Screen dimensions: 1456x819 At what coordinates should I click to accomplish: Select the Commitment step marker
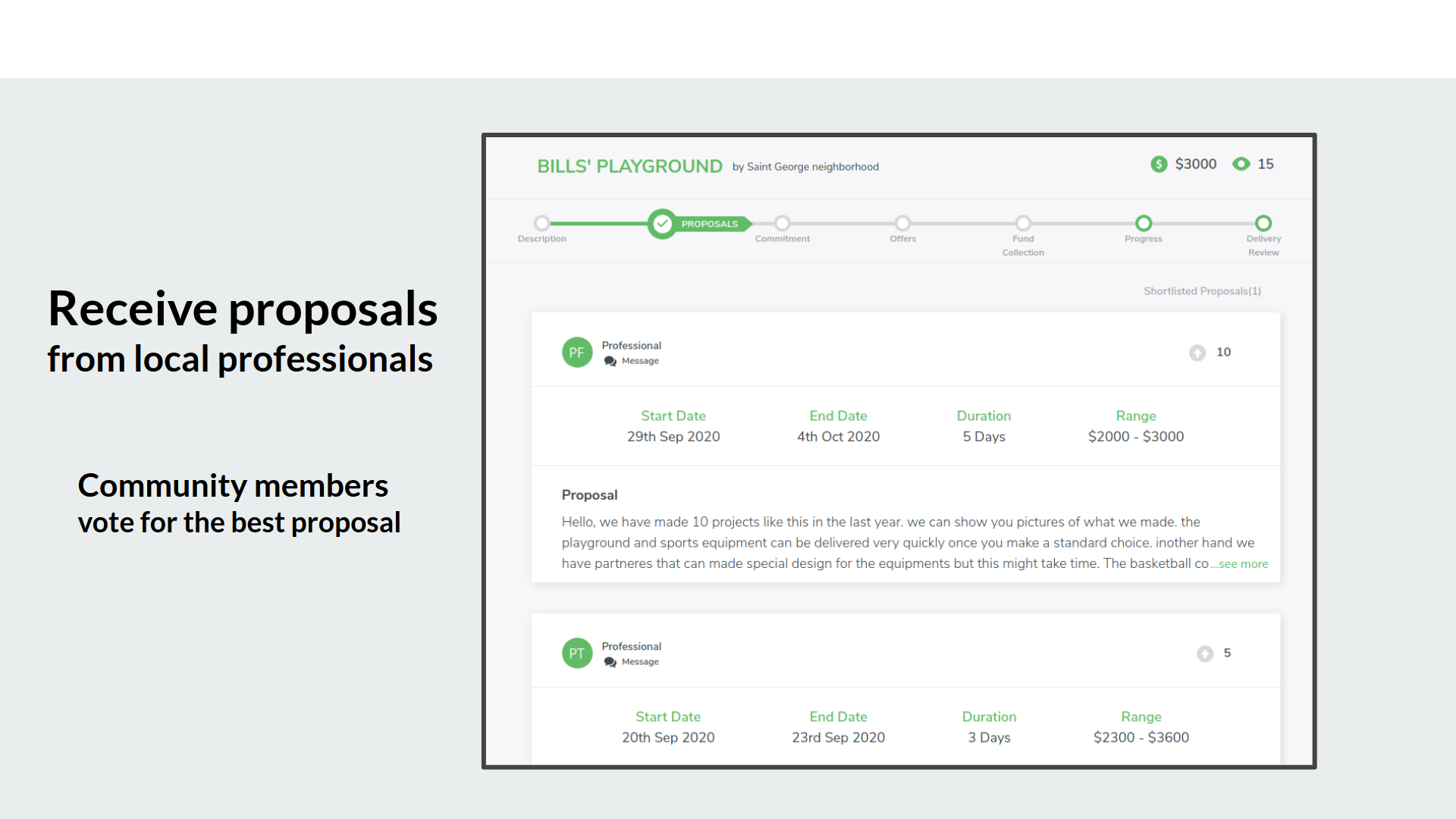[x=782, y=224]
